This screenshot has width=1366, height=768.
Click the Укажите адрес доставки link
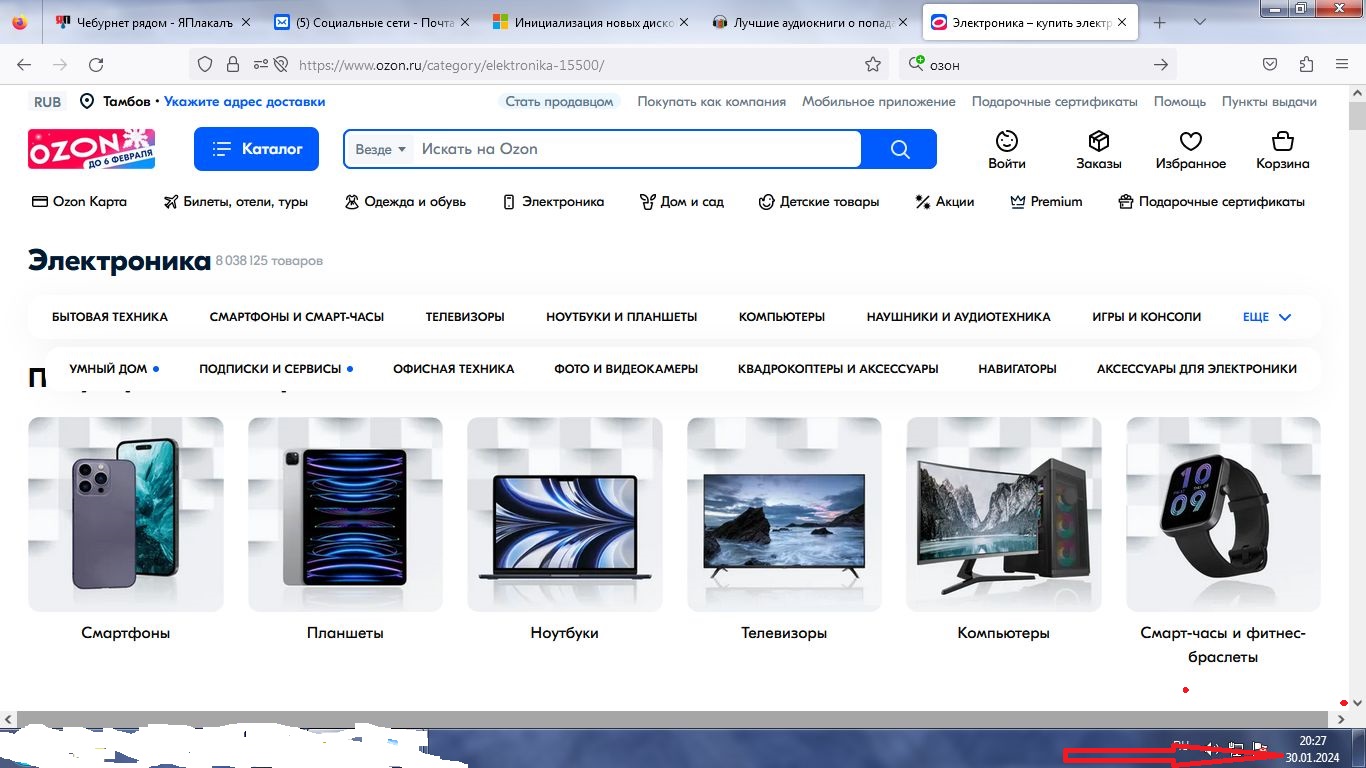coord(245,101)
